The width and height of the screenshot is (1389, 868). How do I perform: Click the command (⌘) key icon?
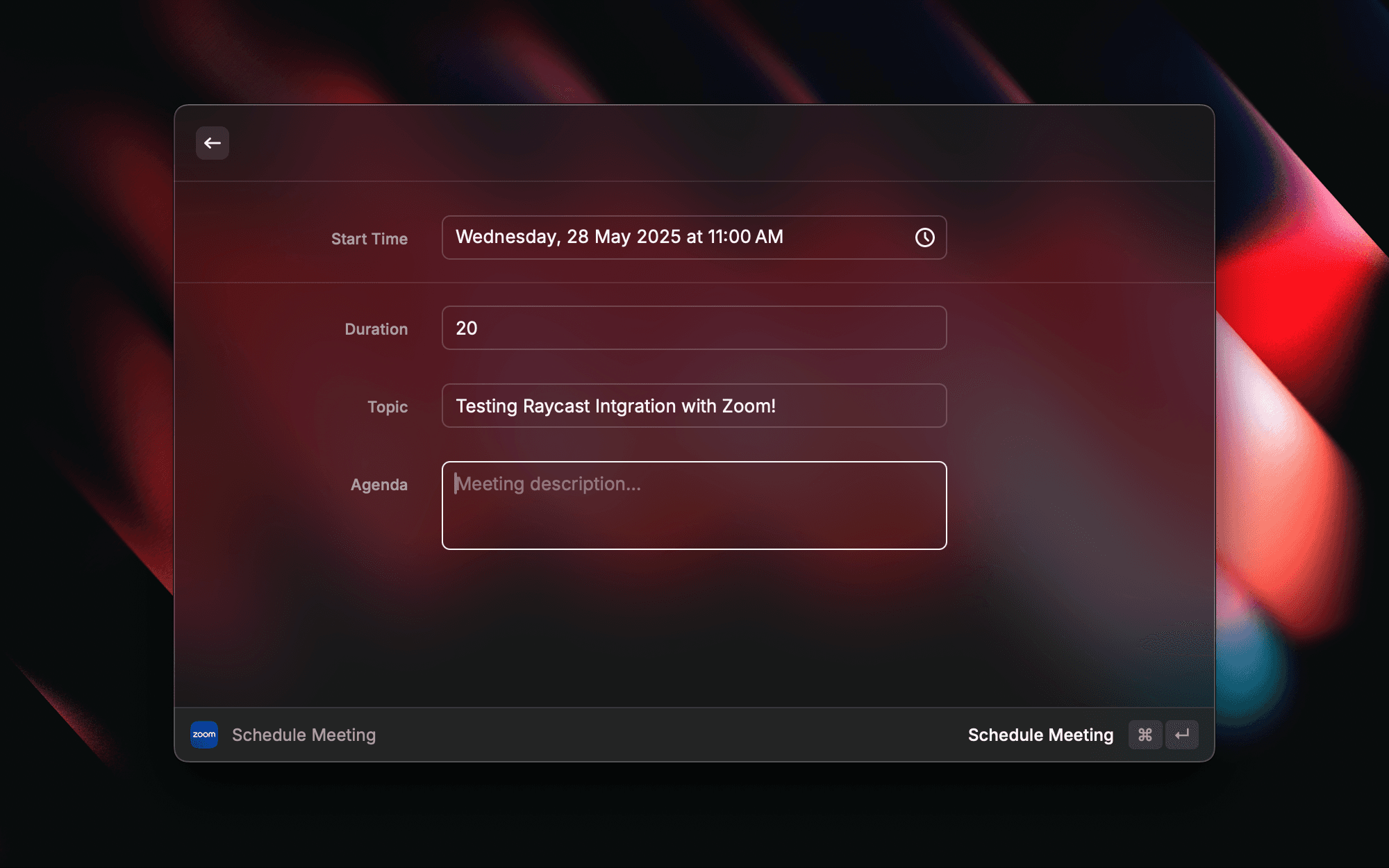(x=1145, y=735)
